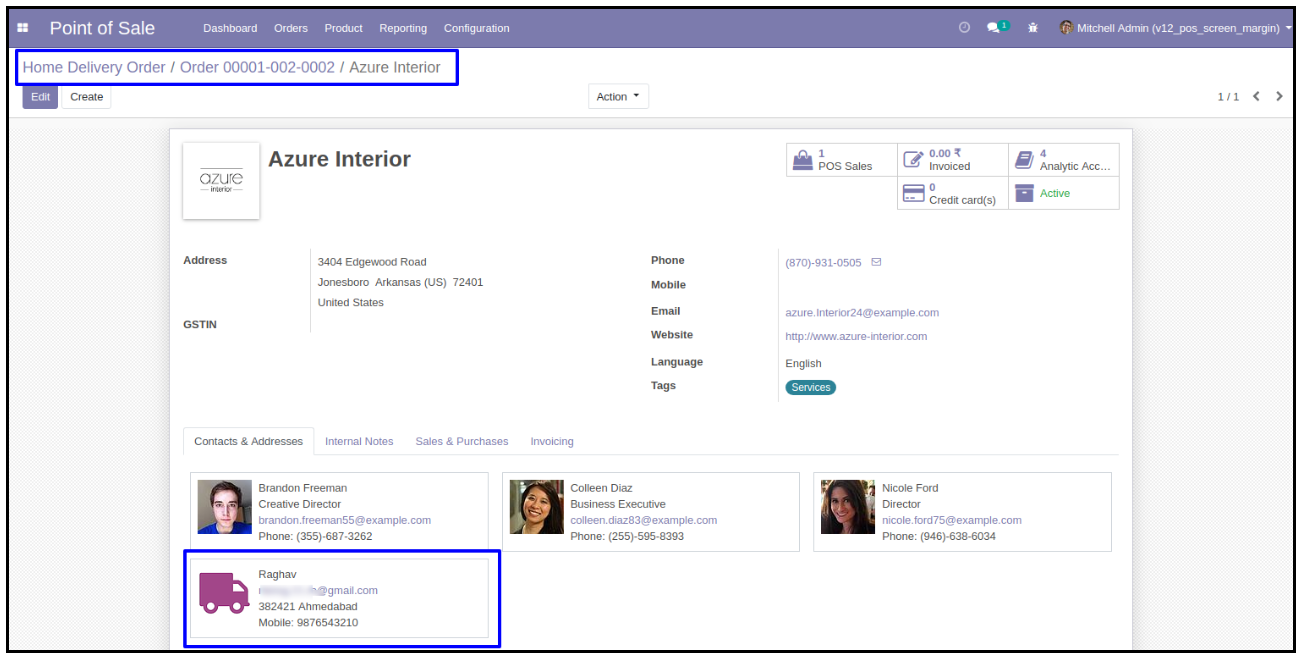Open the Analytic Accounts stat button
This screenshot has width=1305, height=657.
pos(1063,160)
